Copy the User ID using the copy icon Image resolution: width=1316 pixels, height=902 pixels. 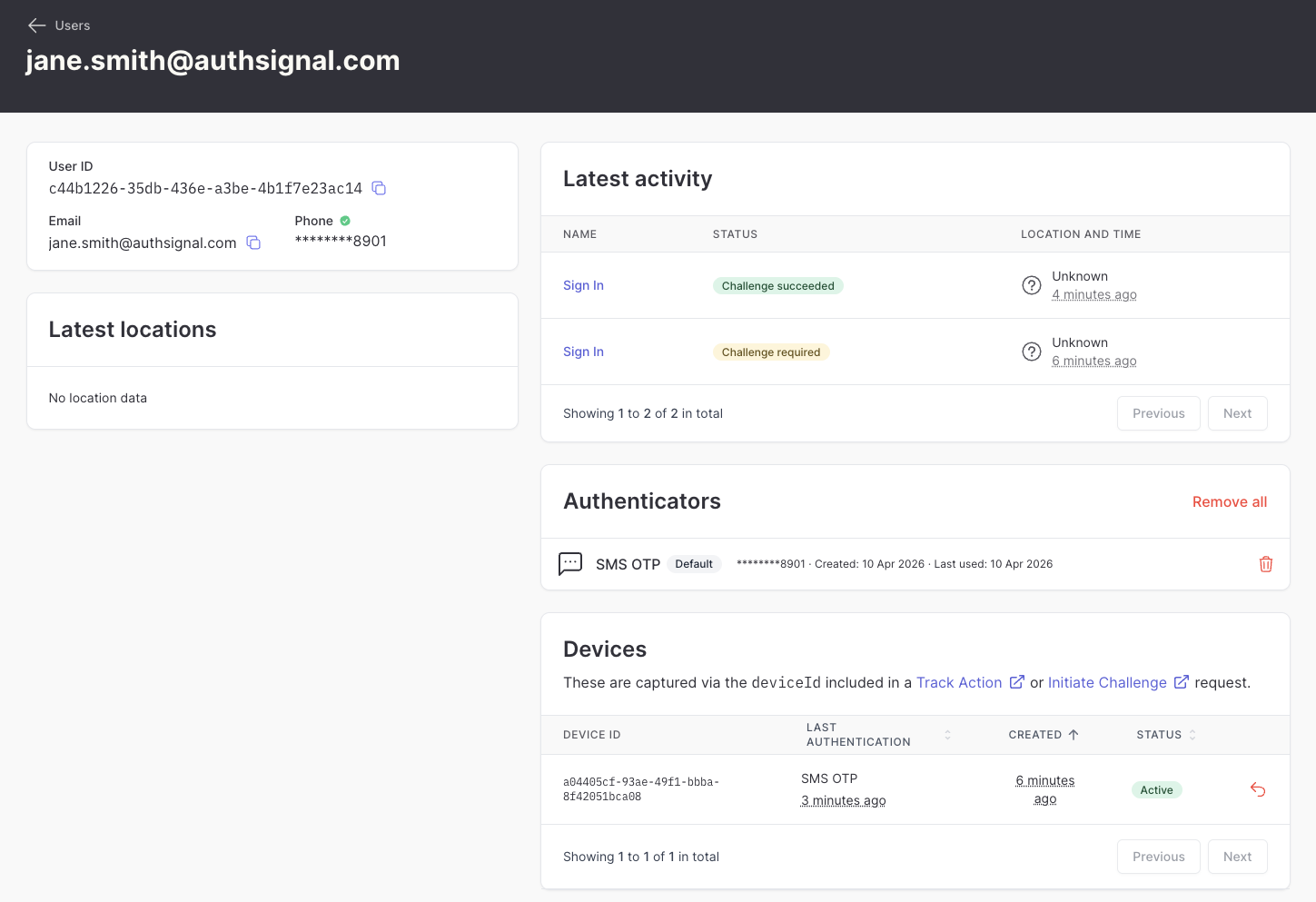(x=379, y=188)
